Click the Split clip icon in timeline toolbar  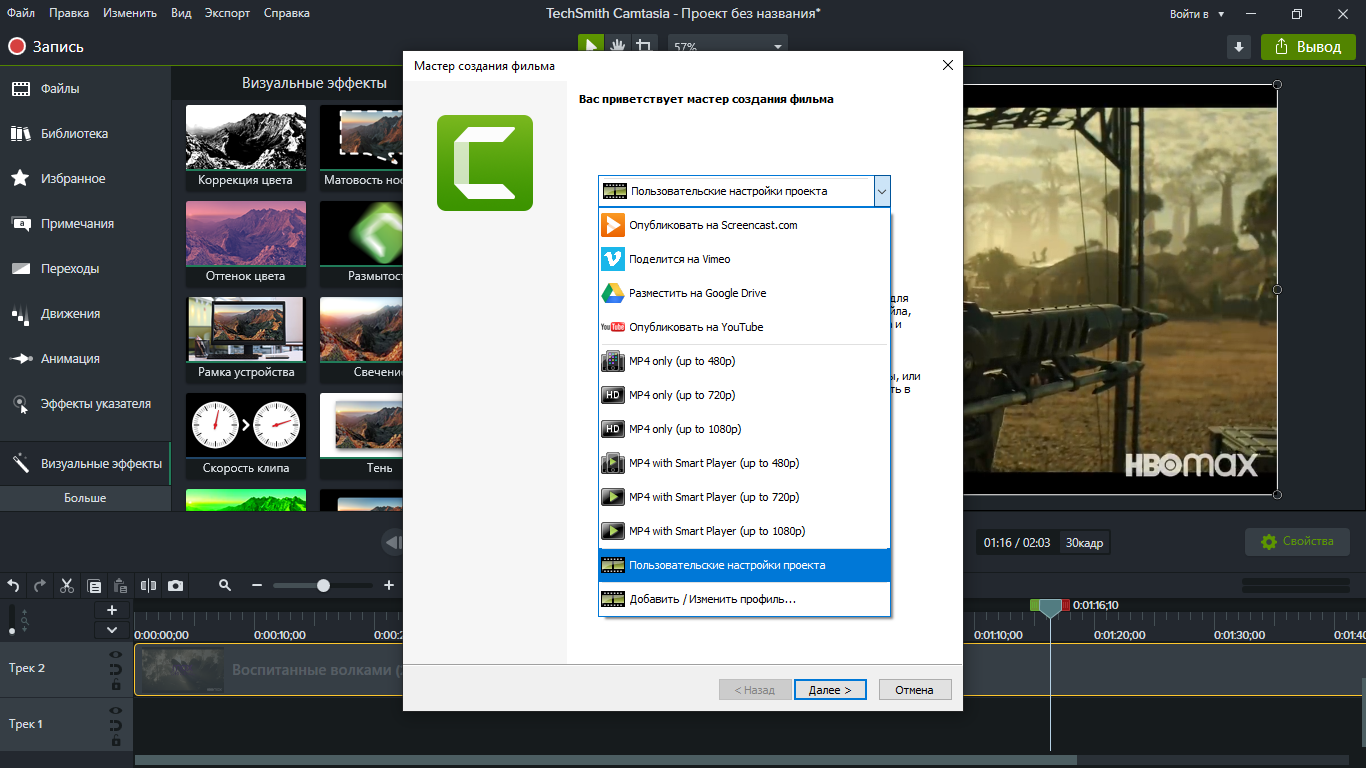[x=149, y=586]
